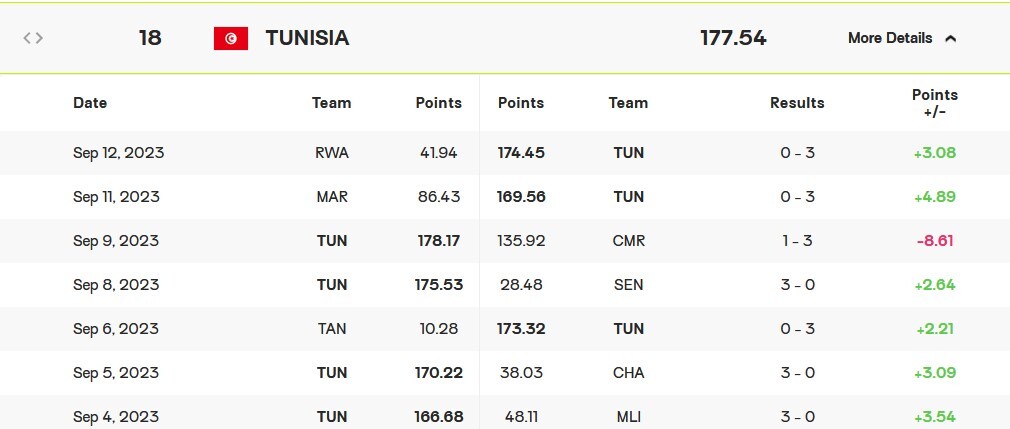1010x429 pixels.
Task: Click the 1 - 3 result versus CMR
Action: pyautogui.click(x=797, y=241)
